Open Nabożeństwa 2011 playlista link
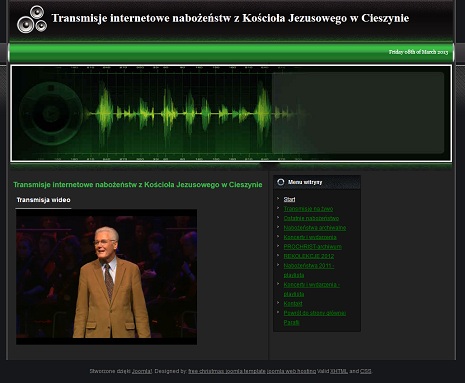This screenshot has width=465, height=383. point(309,270)
